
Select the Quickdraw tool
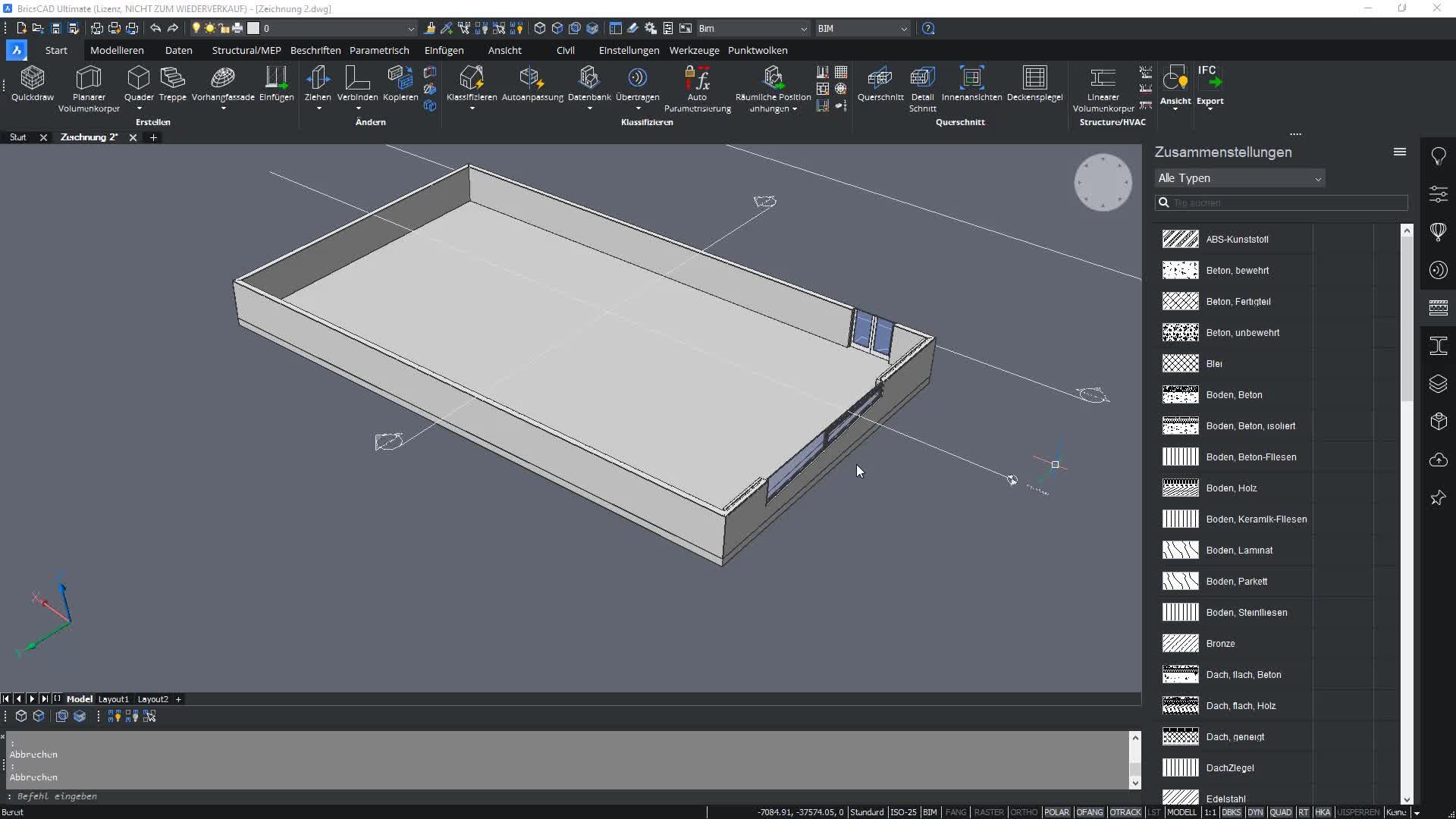click(x=33, y=83)
